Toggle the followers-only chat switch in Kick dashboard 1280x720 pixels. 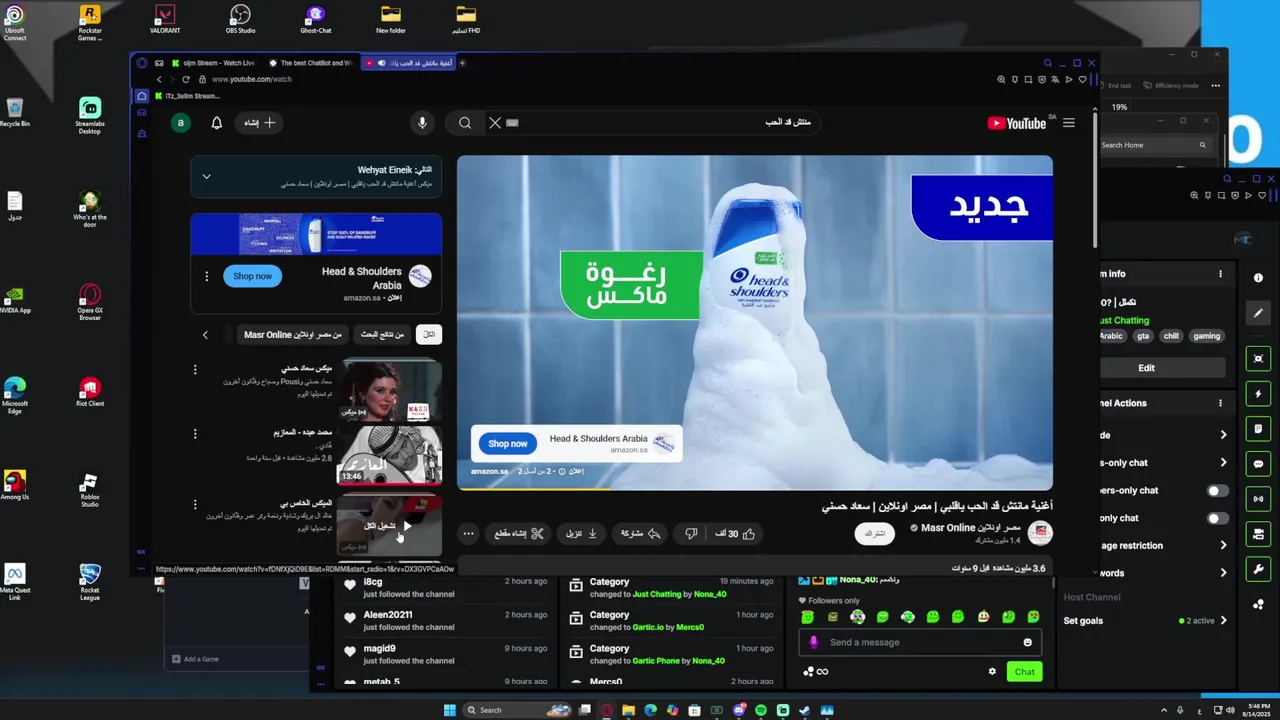[1217, 491]
